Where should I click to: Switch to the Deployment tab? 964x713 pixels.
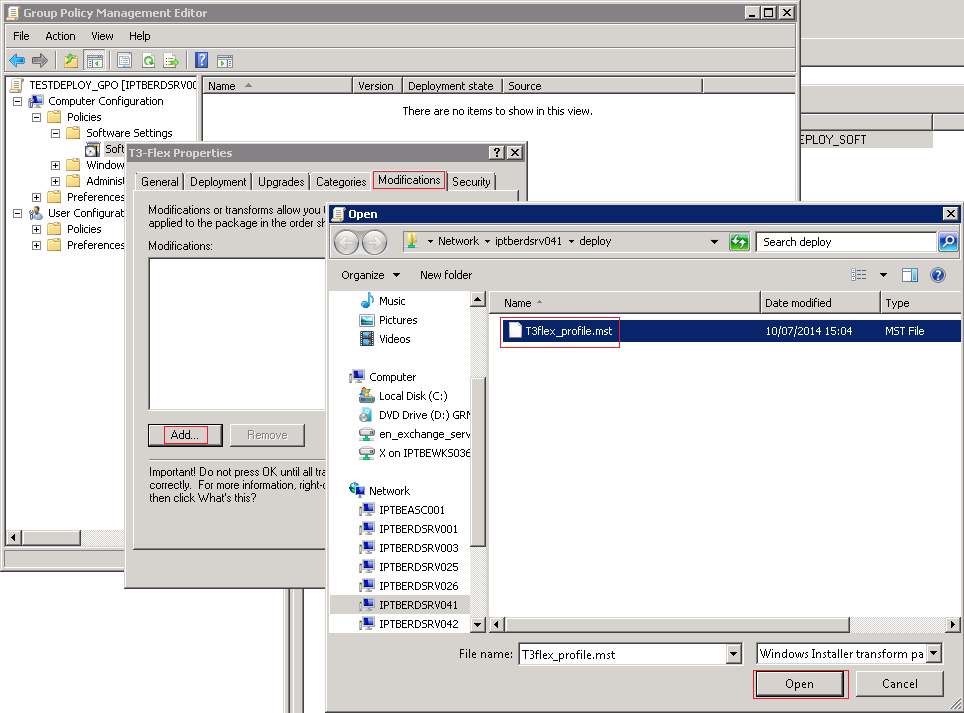click(x=218, y=182)
